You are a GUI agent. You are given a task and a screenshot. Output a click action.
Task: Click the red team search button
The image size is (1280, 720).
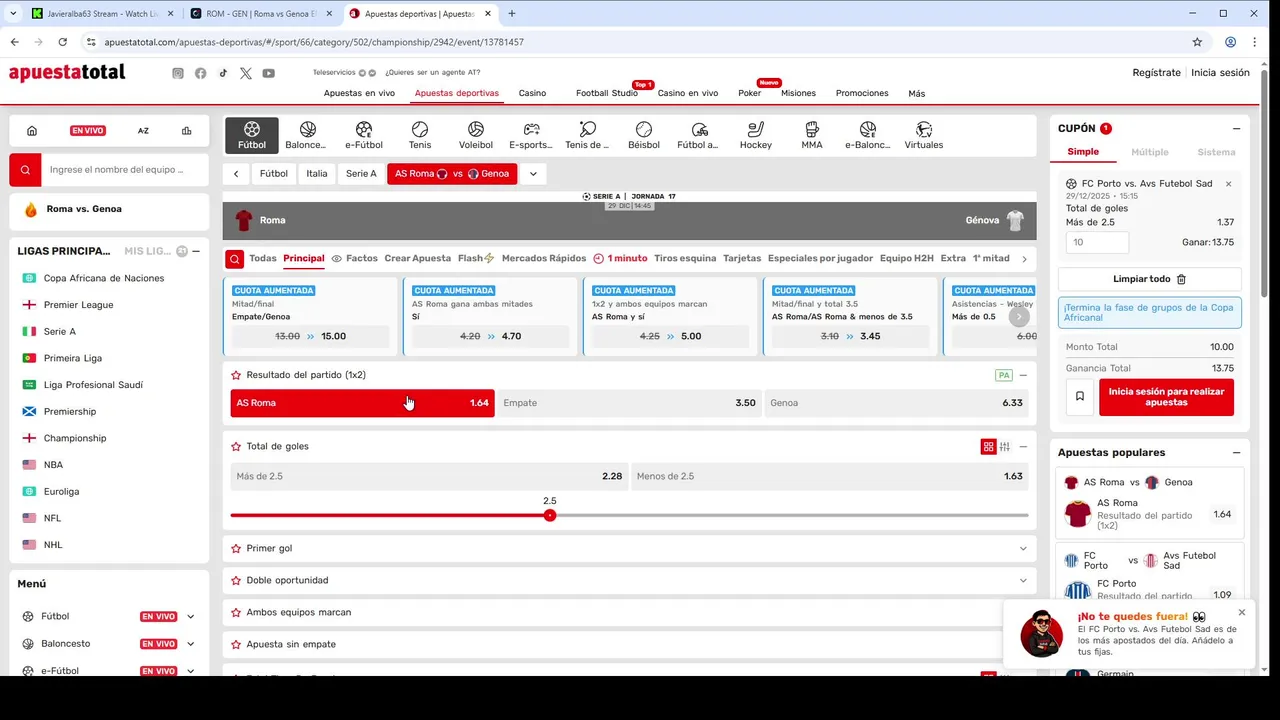26,170
